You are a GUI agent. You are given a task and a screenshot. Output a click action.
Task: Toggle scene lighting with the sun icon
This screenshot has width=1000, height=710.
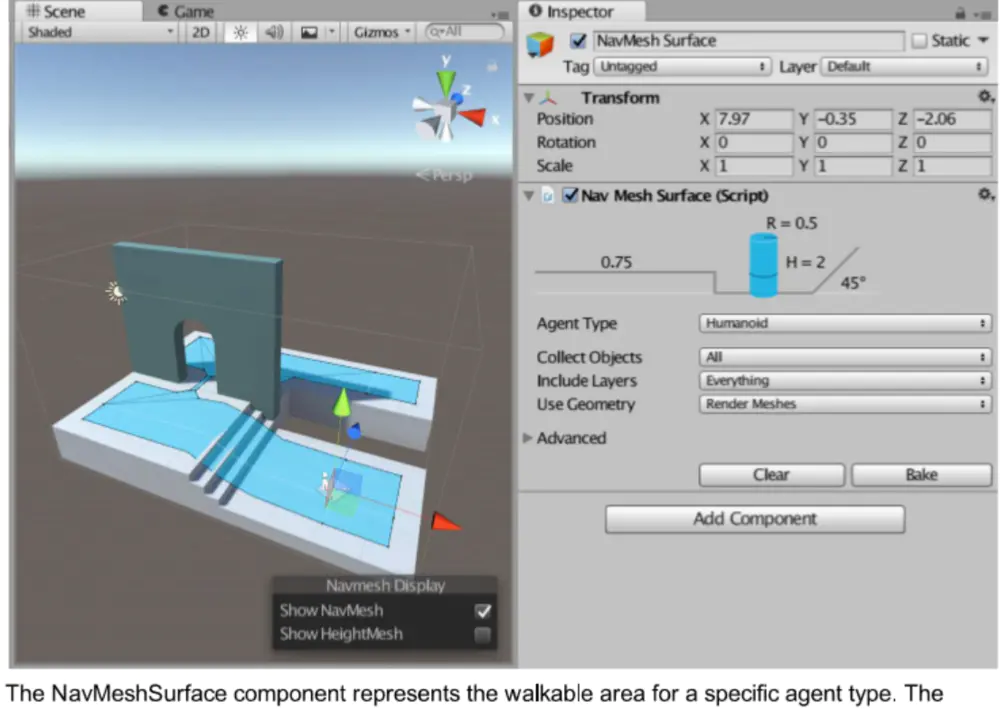pos(238,31)
